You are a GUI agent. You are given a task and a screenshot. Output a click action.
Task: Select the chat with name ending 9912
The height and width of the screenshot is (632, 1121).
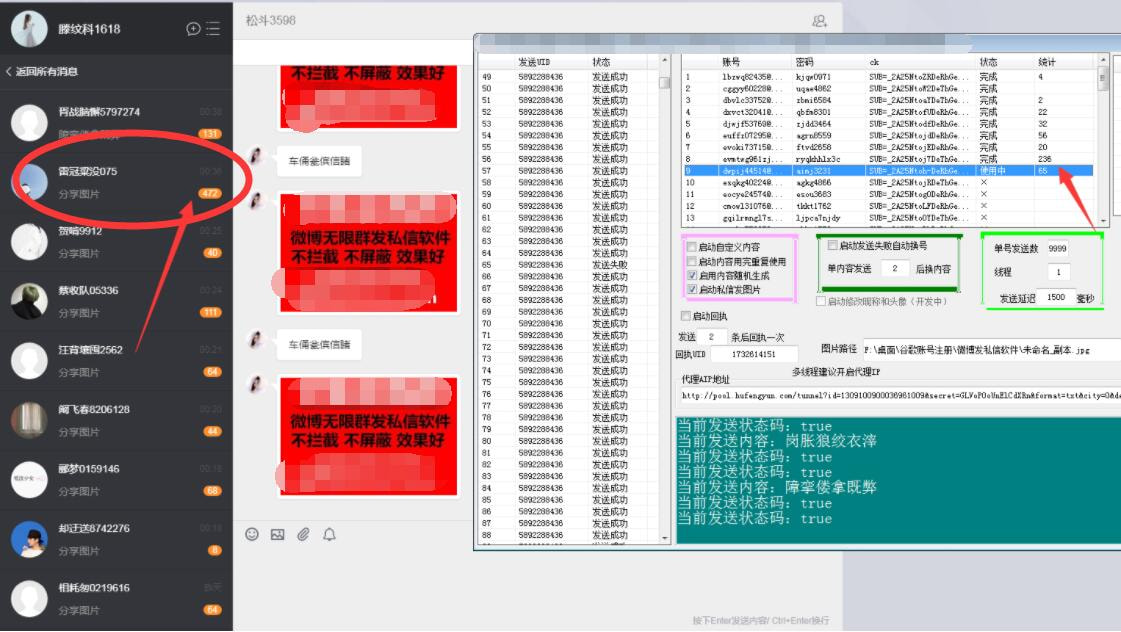(117, 242)
